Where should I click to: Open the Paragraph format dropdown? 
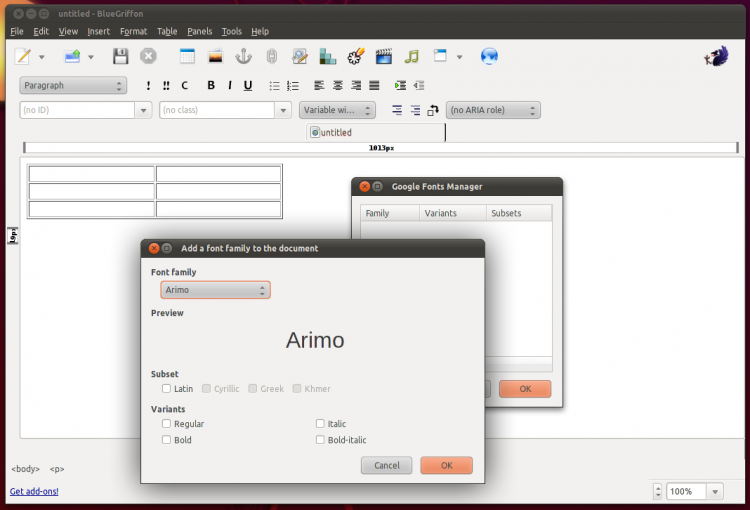coord(73,86)
